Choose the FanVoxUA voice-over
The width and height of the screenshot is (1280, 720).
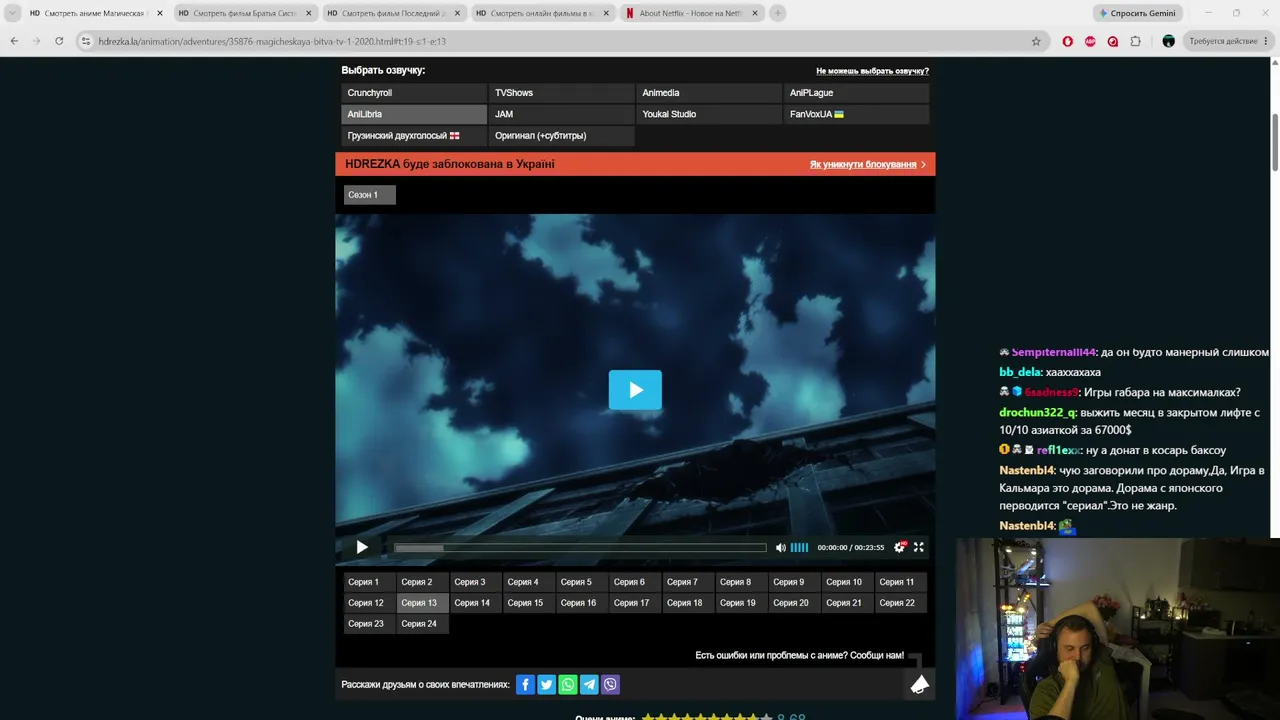[x=857, y=114]
